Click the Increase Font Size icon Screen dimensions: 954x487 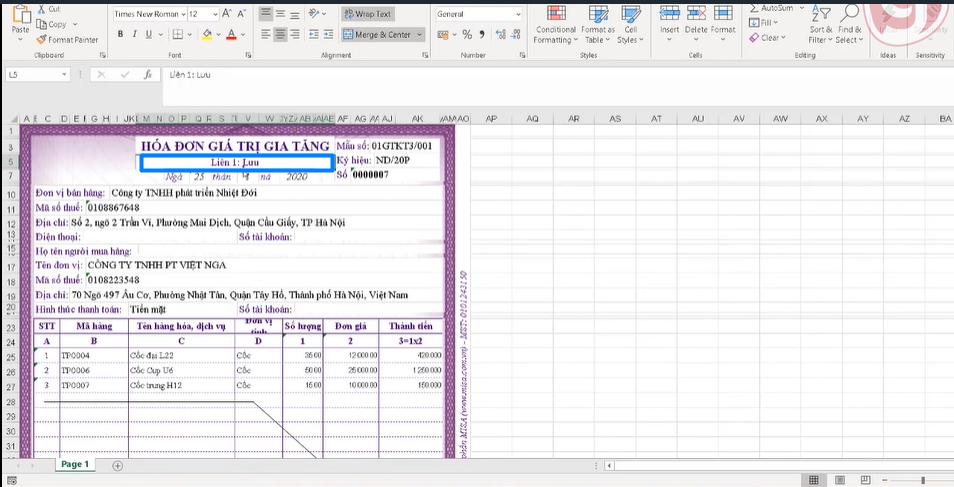pyautogui.click(x=227, y=14)
